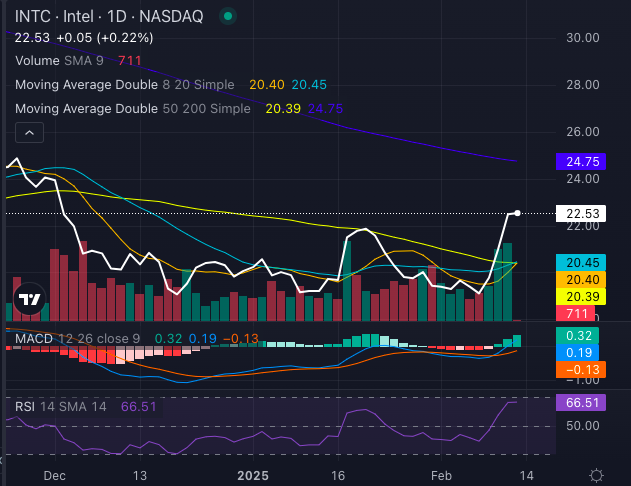
Task: Click the white last-price dot on chart
Action: [517, 213]
